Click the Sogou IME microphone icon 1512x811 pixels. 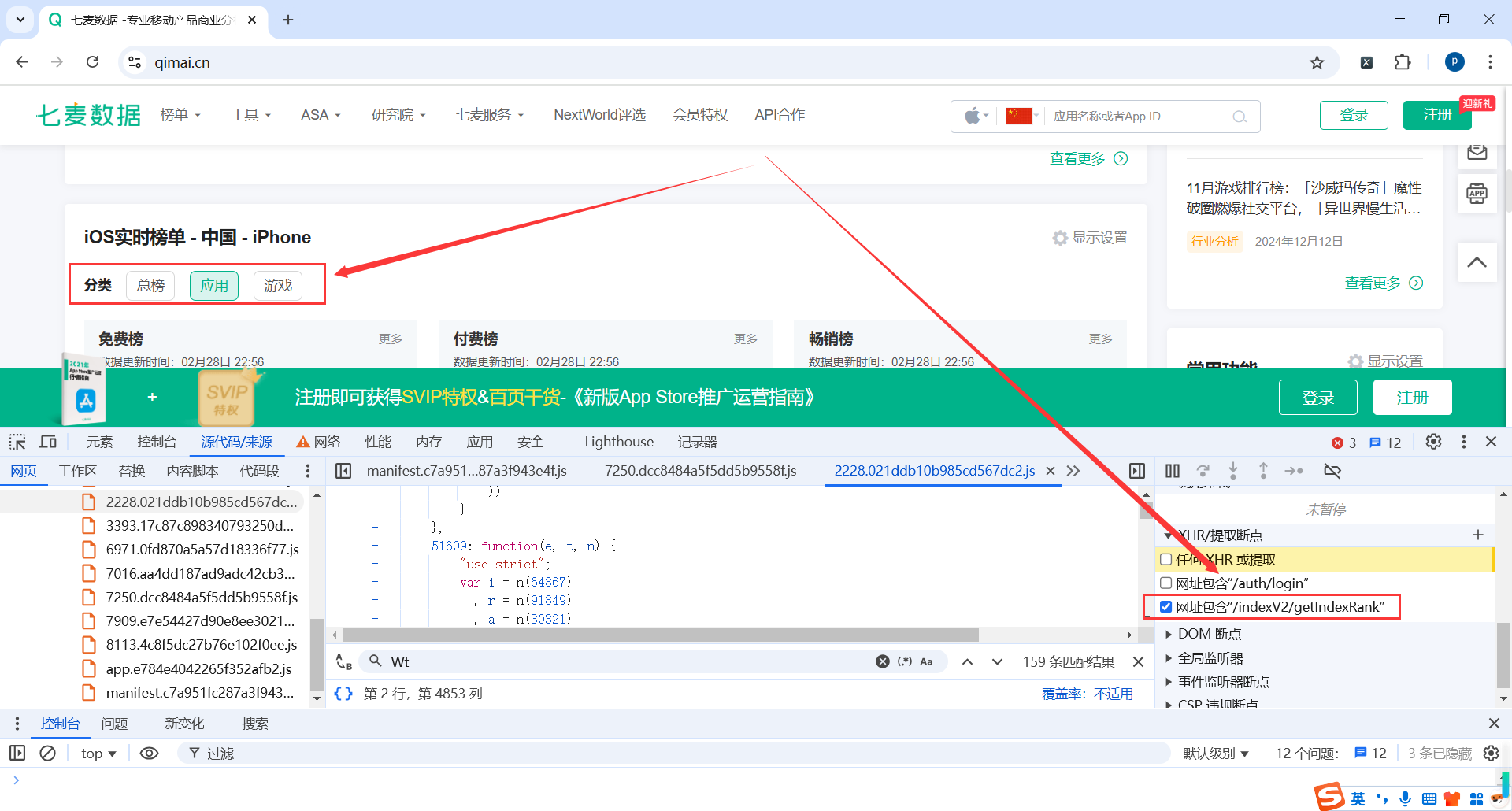click(x=1405, y=798)
